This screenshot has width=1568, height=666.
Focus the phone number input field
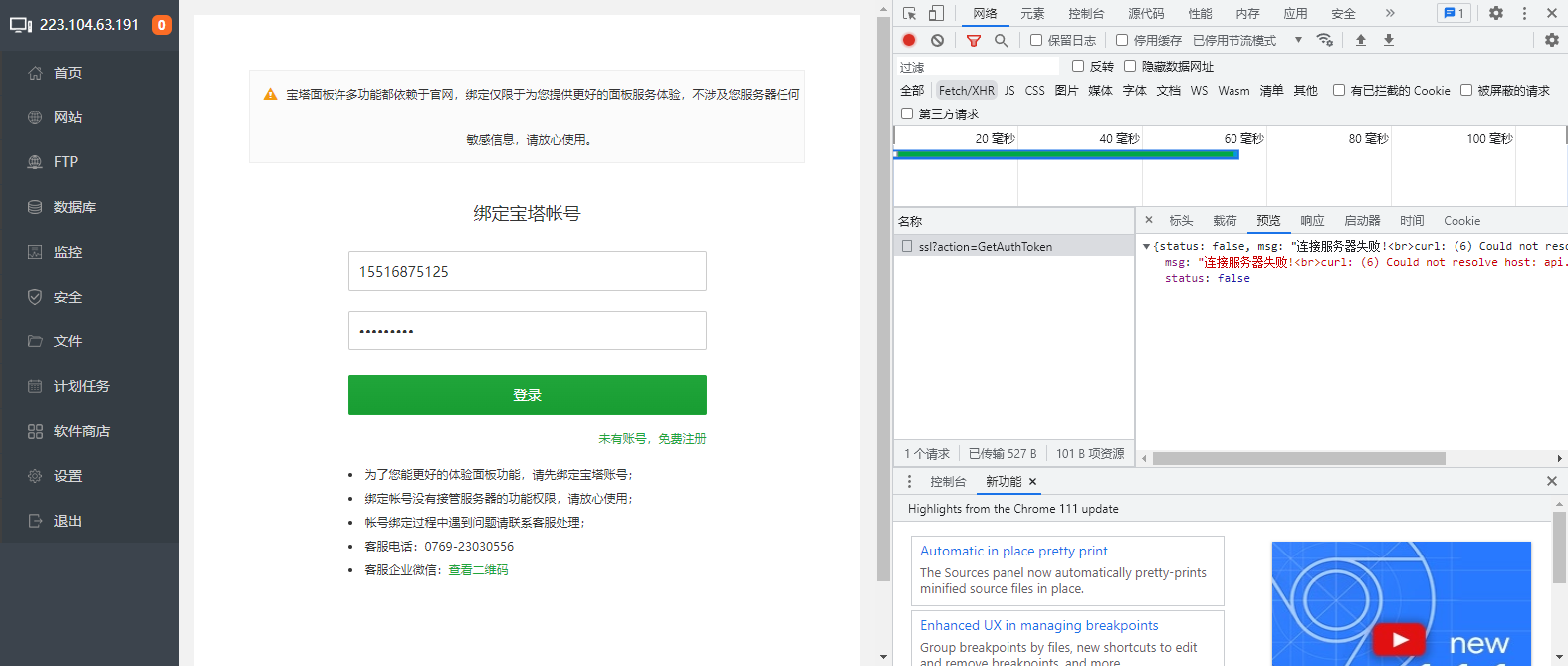[528, 271]
